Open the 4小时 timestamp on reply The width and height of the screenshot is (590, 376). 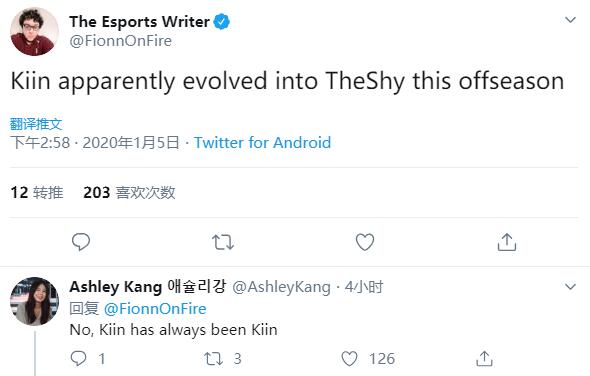pos(364,287)
